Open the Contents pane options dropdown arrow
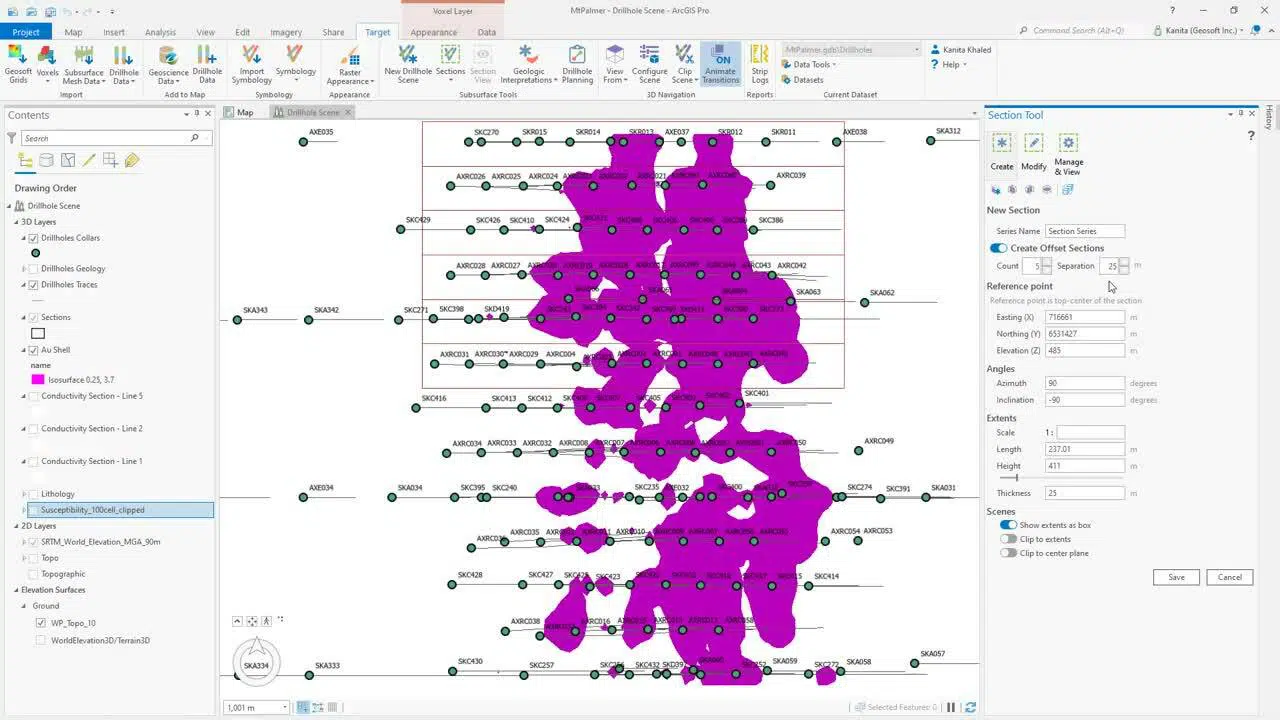The image size is (1280, 720). (x=185, y=115)
